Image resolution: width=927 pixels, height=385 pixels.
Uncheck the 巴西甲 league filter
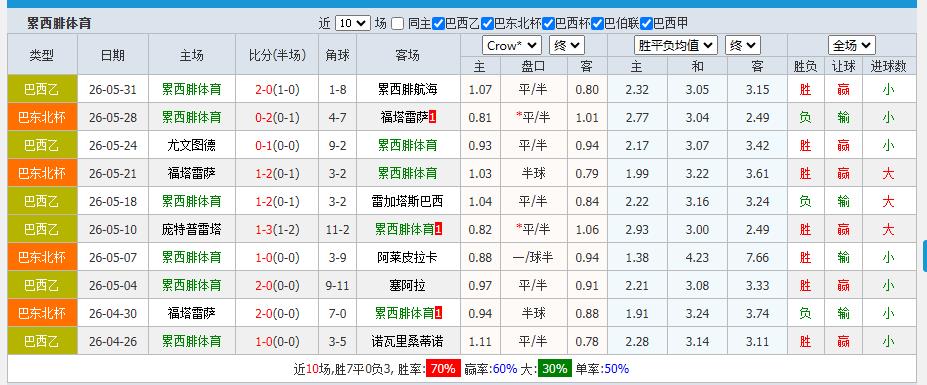tap(646, 24)
